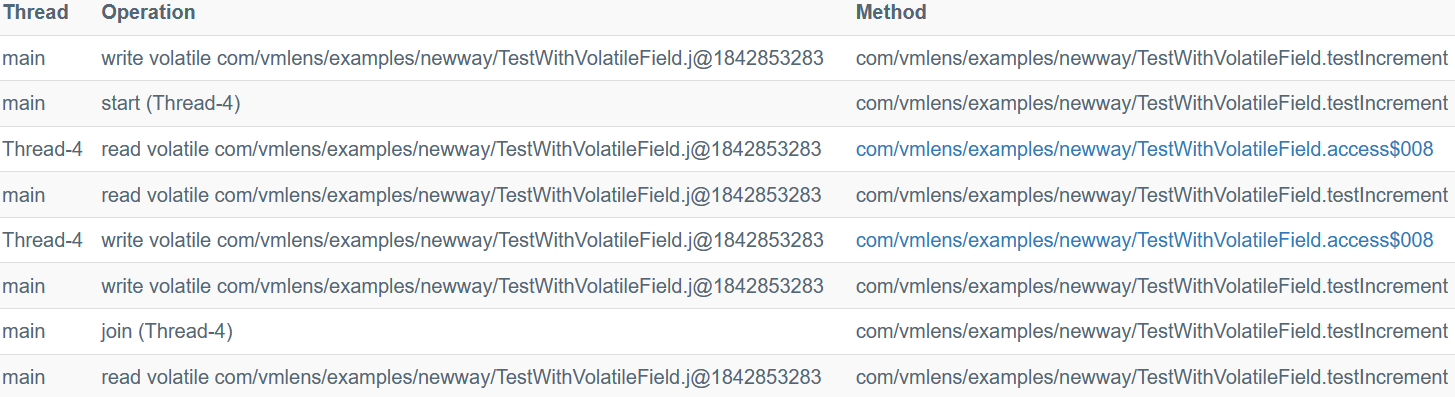This screenshot has width=1455, height=397.
Task: Click Thread-4 cell in the write volatile row
Action: [42, 240]
